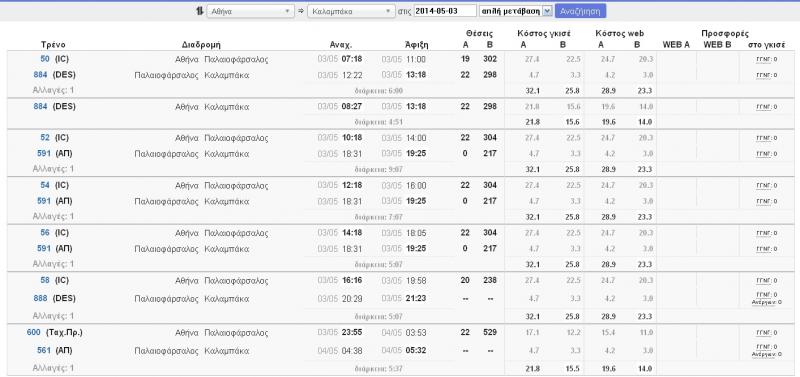Click the B seats value 302
Viewport: 800px width, 377px height.
coord(490,59)
